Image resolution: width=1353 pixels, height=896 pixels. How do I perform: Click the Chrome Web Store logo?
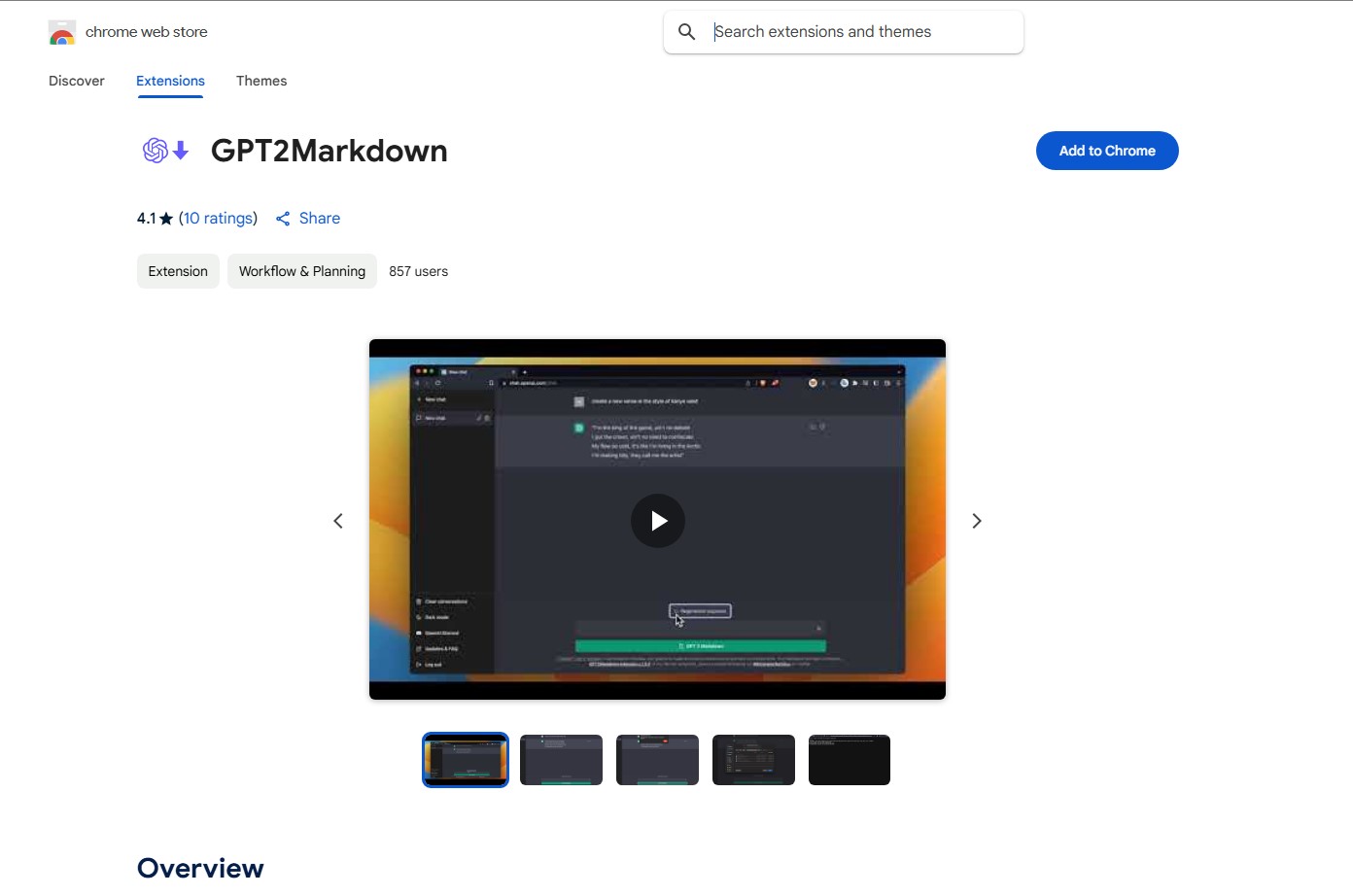62,33
